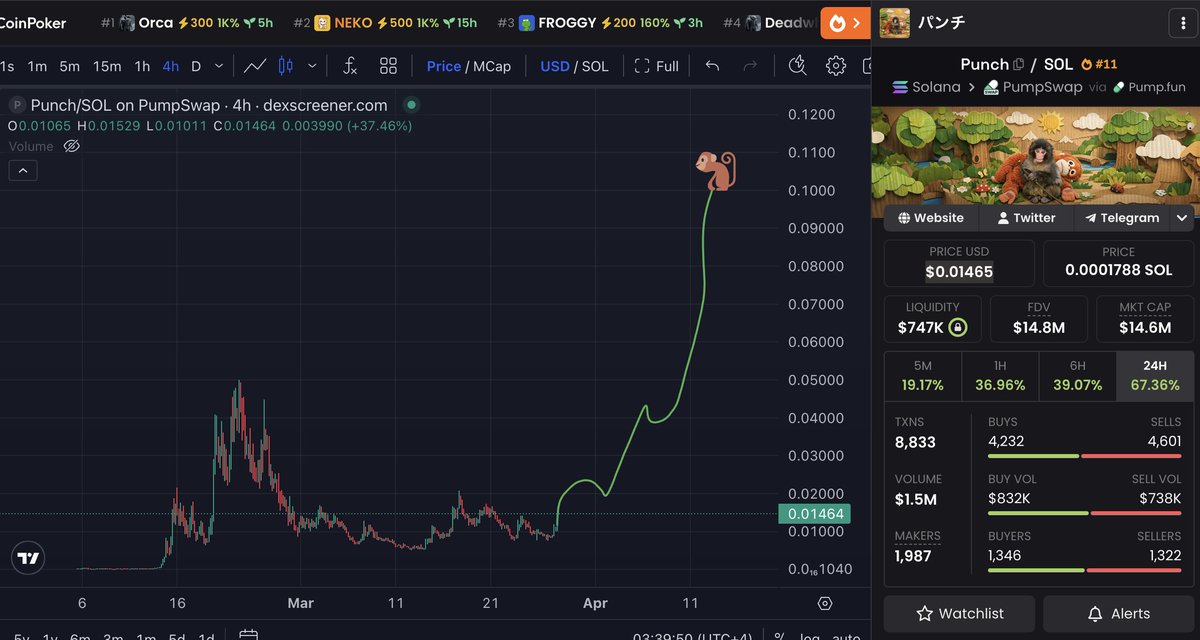This screenshot has height=640, width=1200.
Task: Open the token Twitter link
Action: pyautogui.click(x=1026, y=217)
